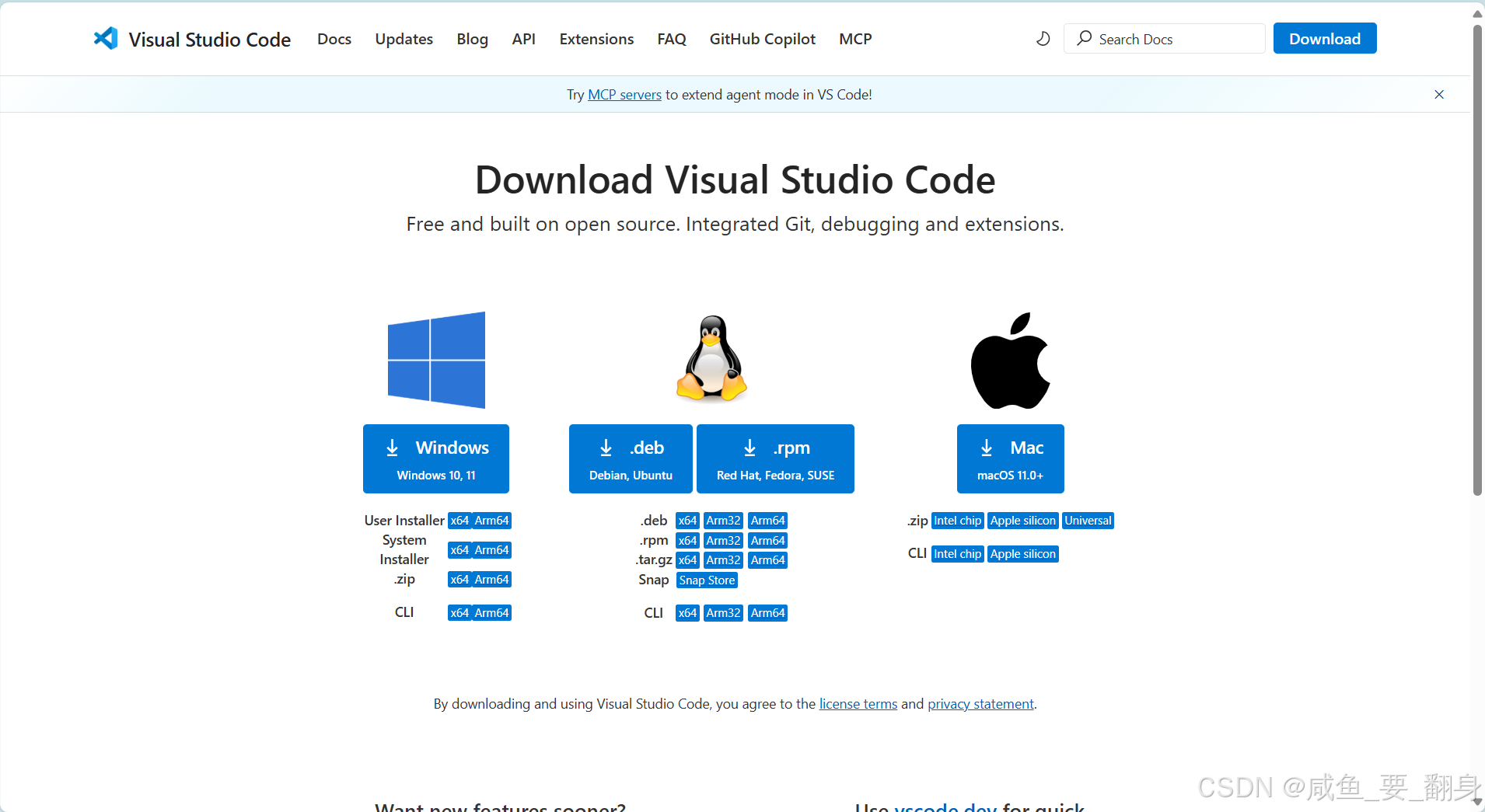
Task: Open the Updates page
Action: click(404, 39)
